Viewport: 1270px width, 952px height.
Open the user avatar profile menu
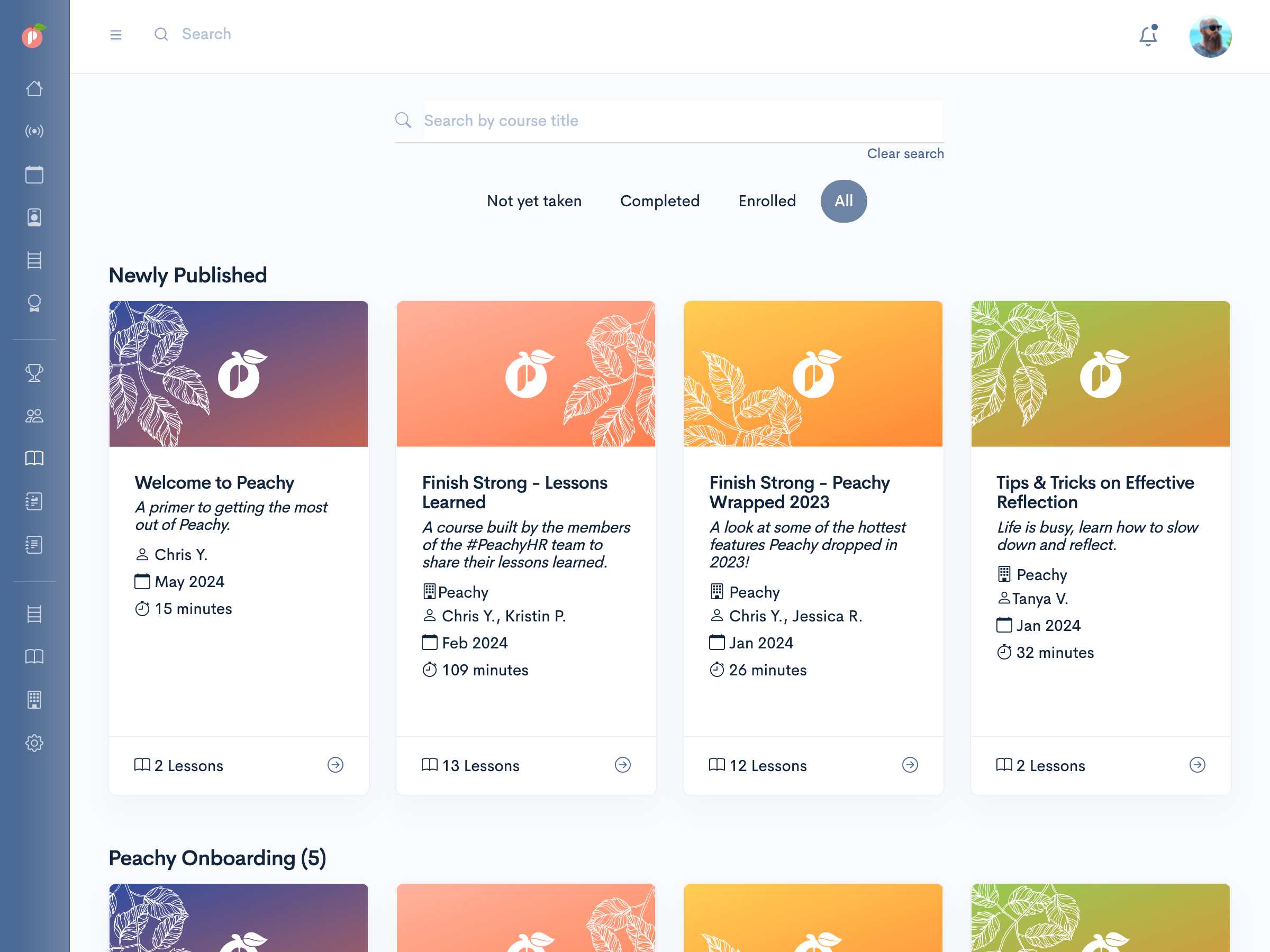[1210, 36]
